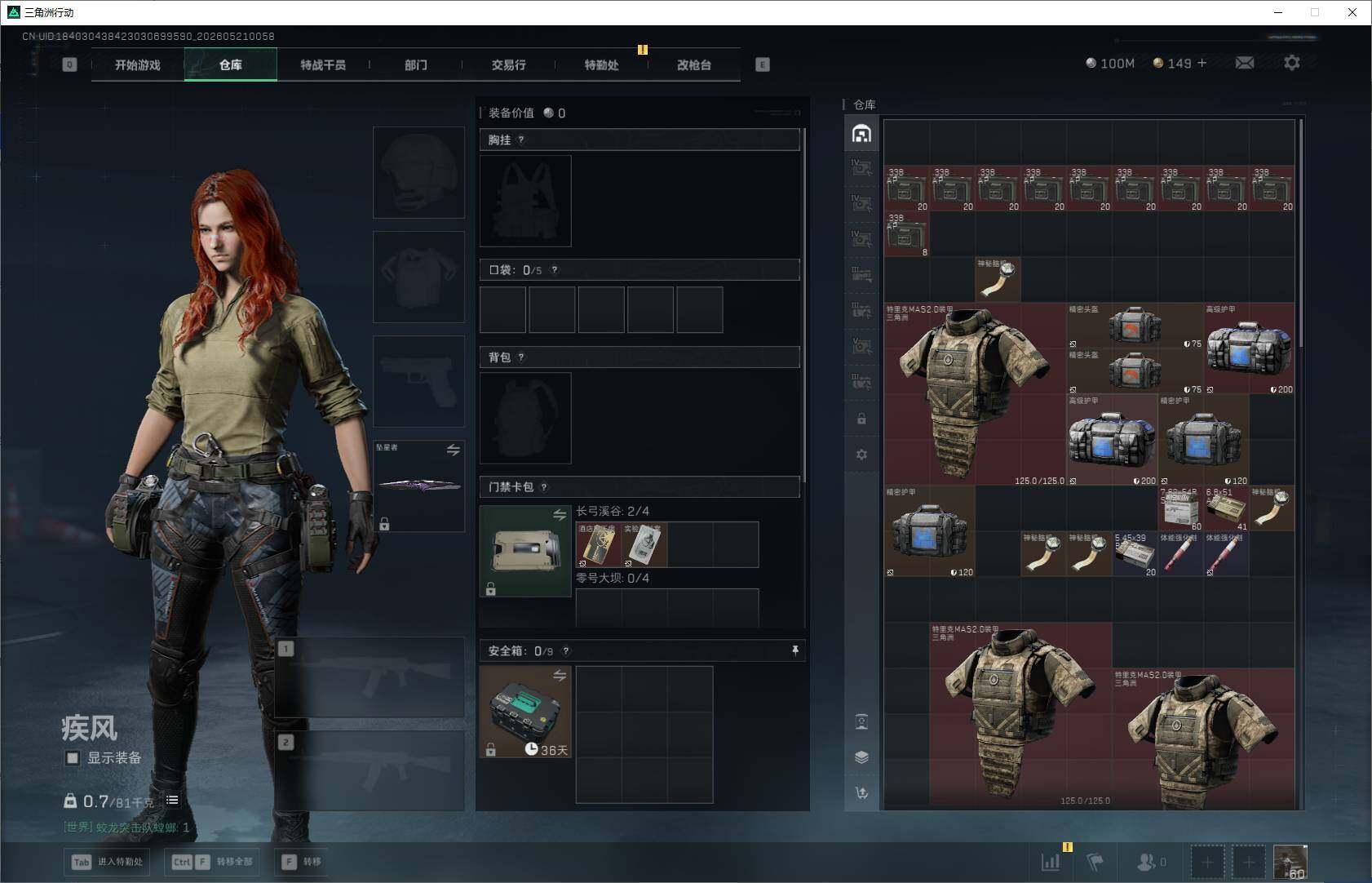Image resolution: width=1372 pixels, height=883 pixels.
Task: Click the 进入特勤处 button
Action: 108,862
